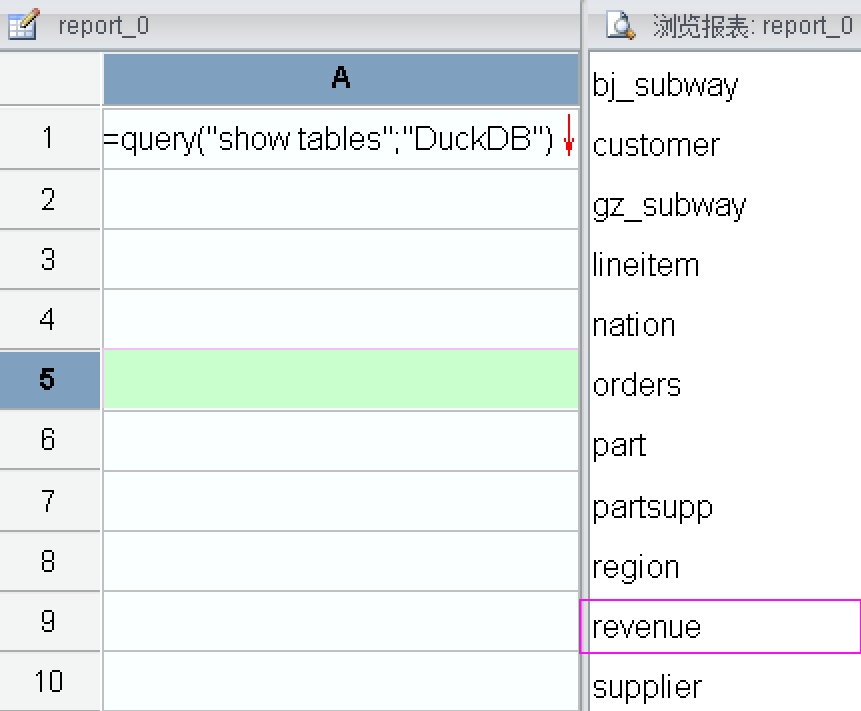The image size is (861, 711).
Task: Click the browse report magnifier icon
Action: [621, 25]
